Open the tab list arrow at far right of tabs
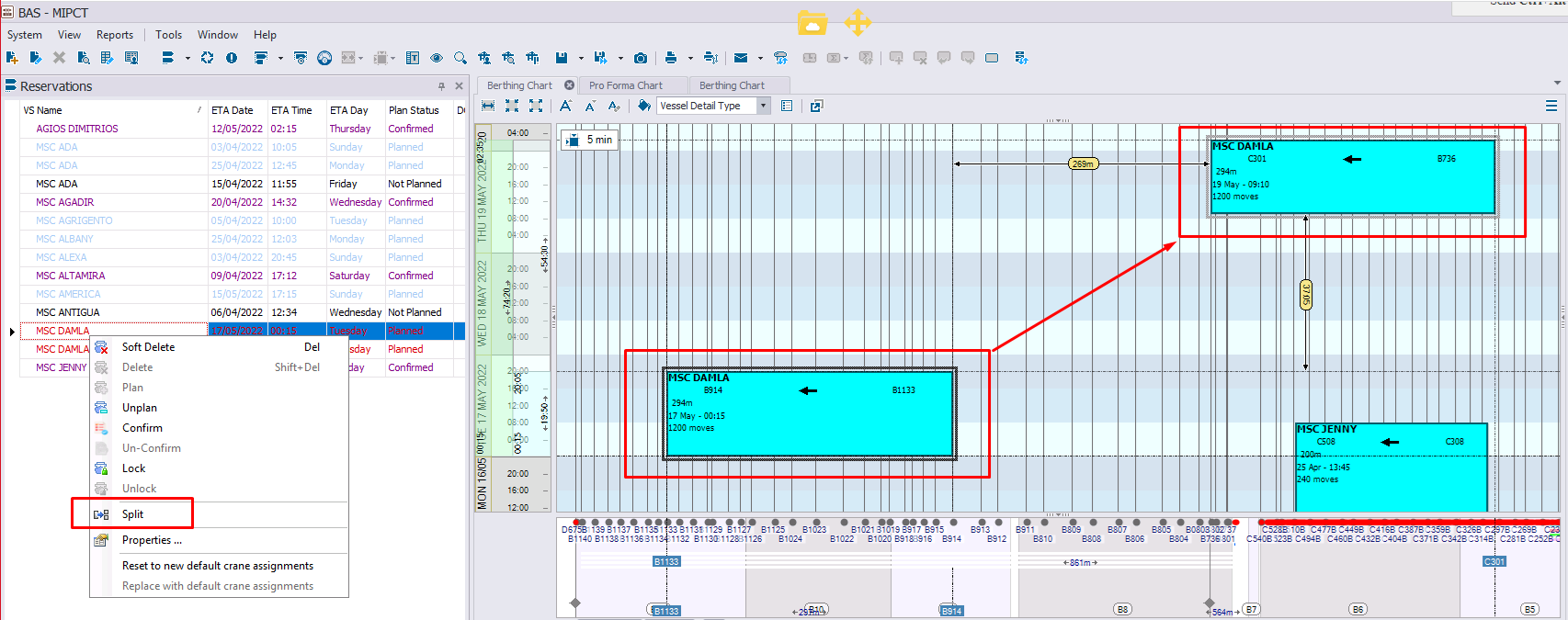Screen dimensions: 1568x620 point(1557,83)
